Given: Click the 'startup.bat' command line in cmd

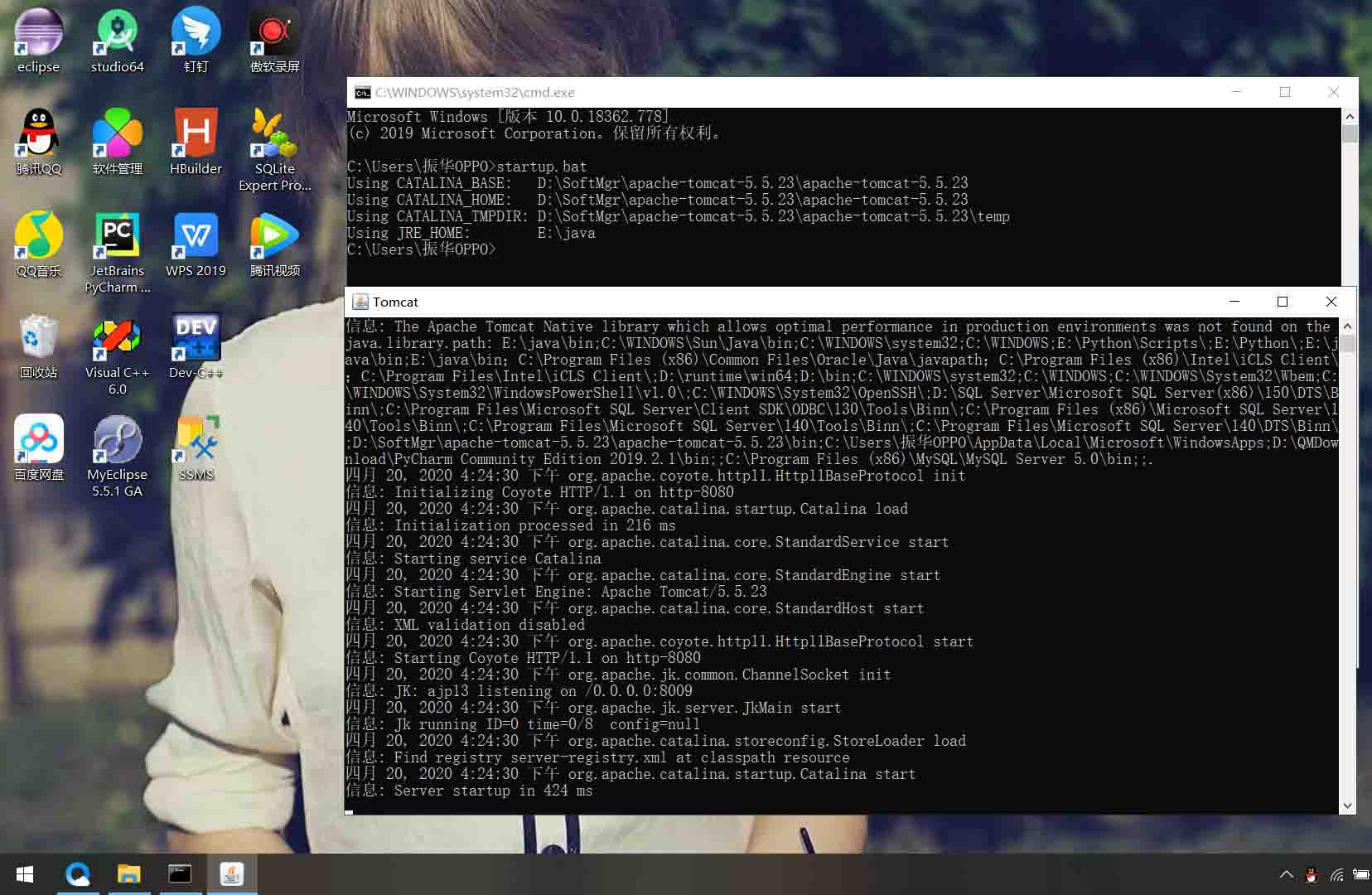Looking at the screenshot, I should pyautogui.click(x=466, y=167).
